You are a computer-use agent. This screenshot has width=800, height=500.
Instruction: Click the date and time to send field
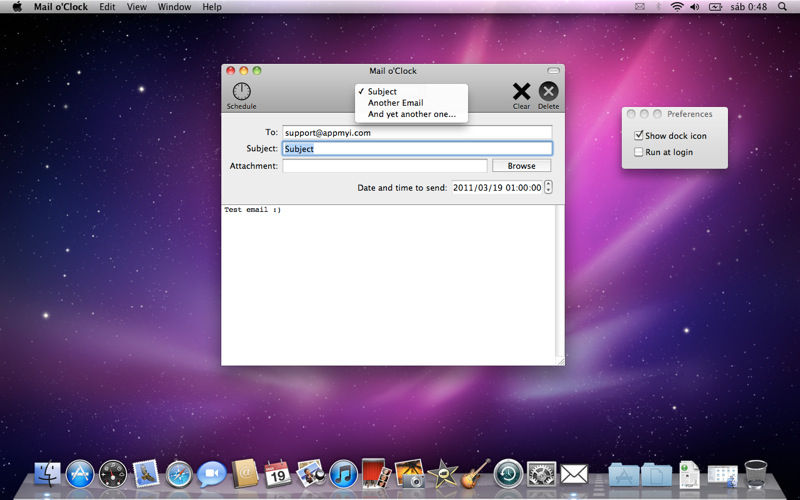pyautogui.click(x=497, y=187)
